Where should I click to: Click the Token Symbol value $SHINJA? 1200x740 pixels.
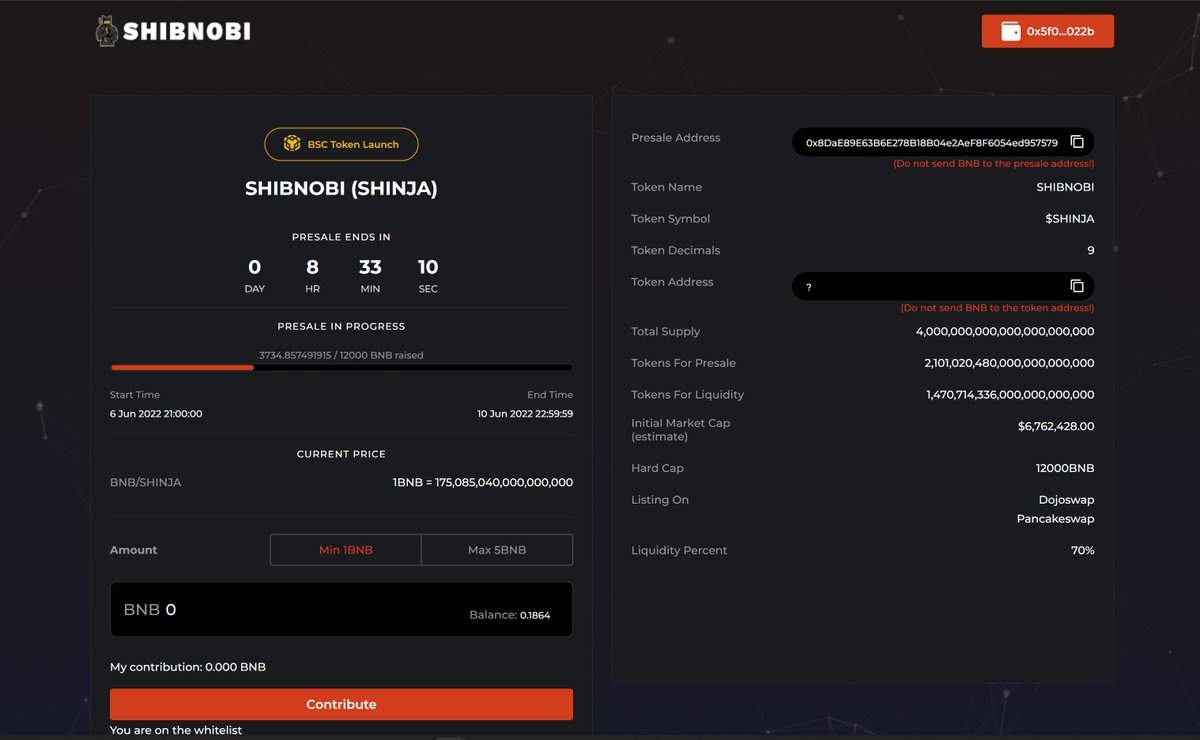[x=1069, y=219]
